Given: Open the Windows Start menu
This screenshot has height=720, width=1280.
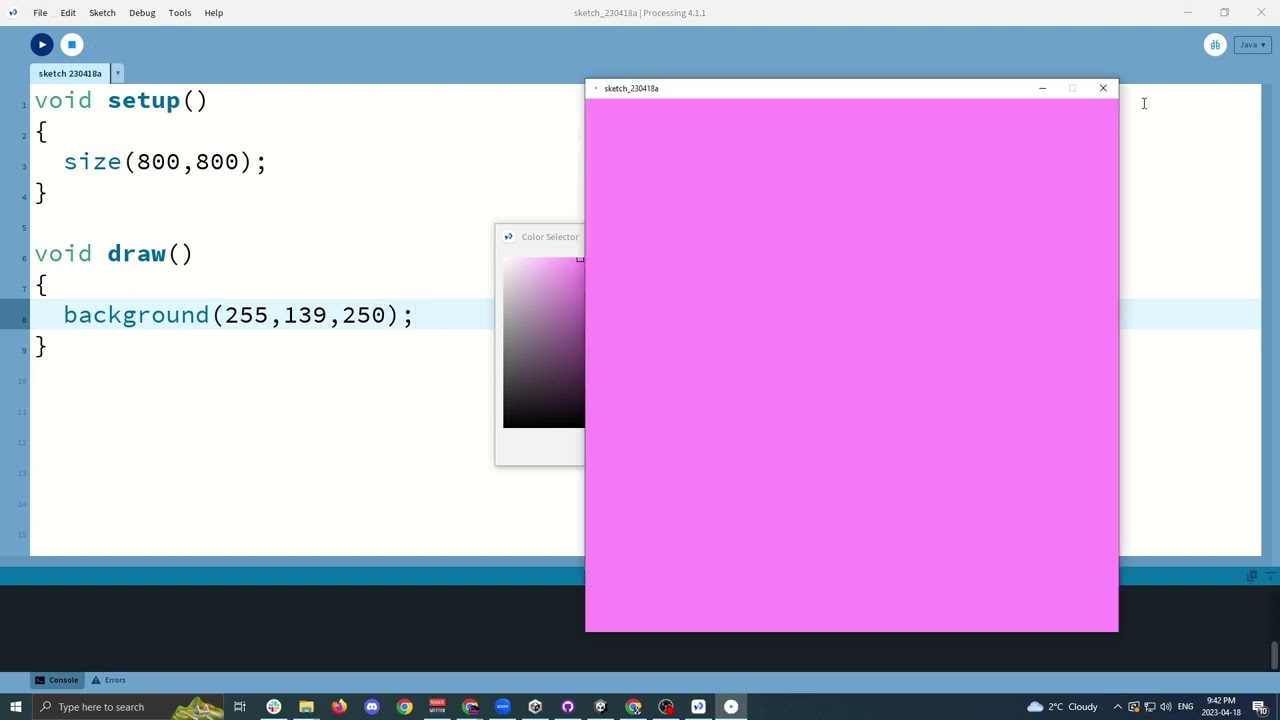Looking at the screenshot, I should (x=15, y=707).
